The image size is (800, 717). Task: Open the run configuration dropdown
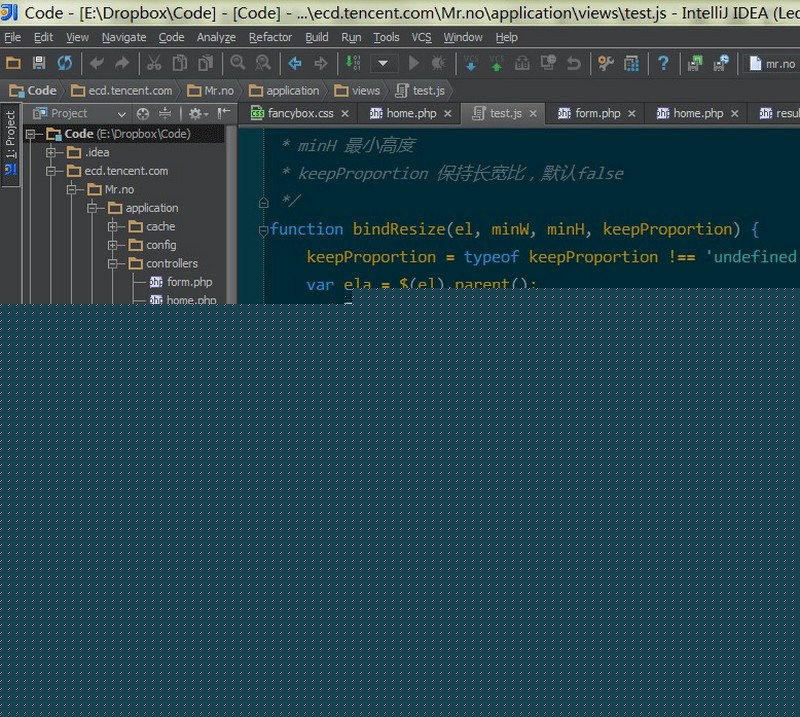click(383, 64)
